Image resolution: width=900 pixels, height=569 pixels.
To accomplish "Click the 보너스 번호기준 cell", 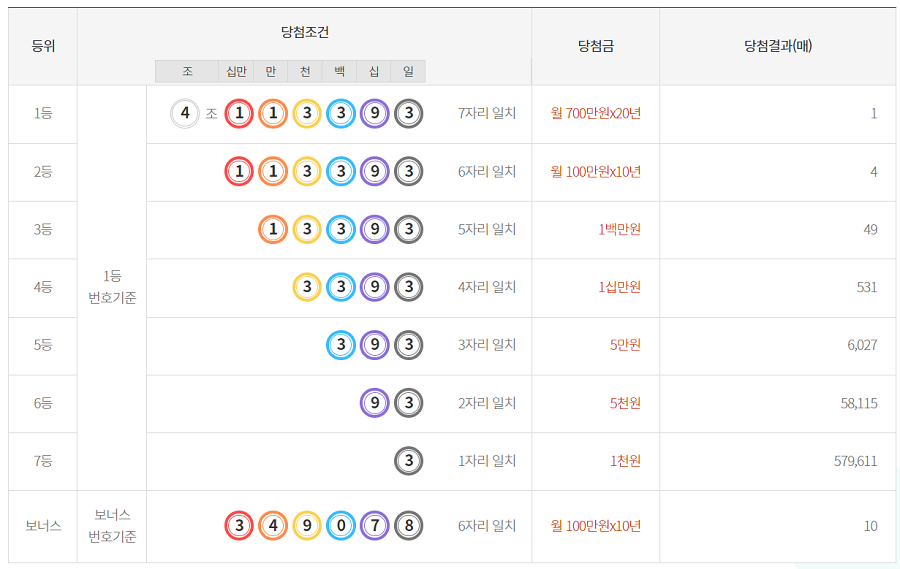I will pos(112,526).
